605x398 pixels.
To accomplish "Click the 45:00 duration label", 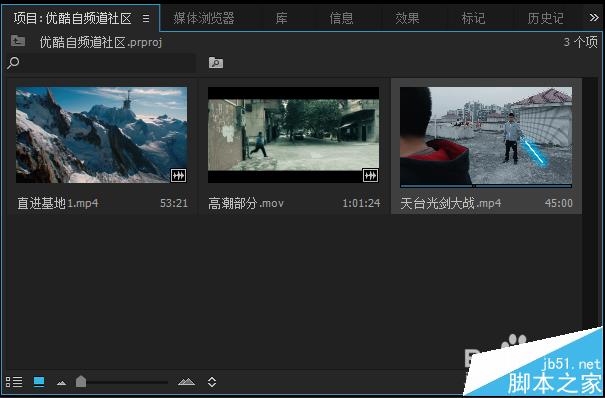I will 559,203.
